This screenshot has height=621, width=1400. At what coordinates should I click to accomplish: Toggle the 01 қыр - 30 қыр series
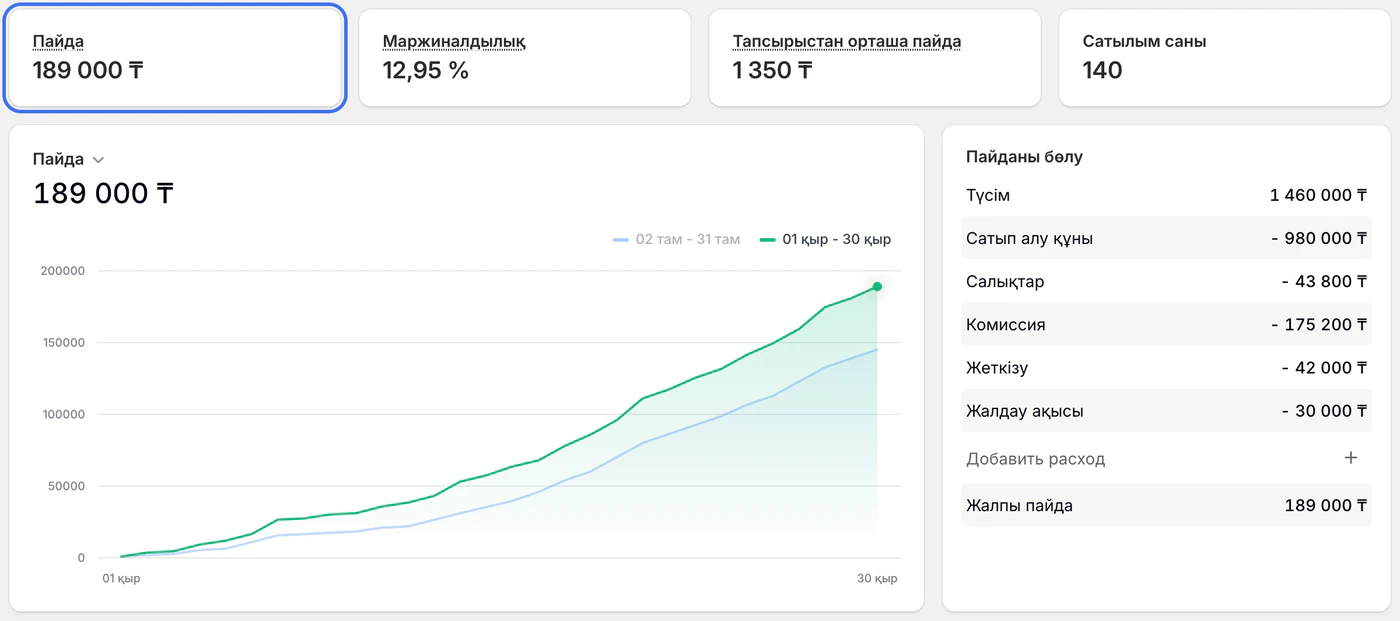(825, 239)
